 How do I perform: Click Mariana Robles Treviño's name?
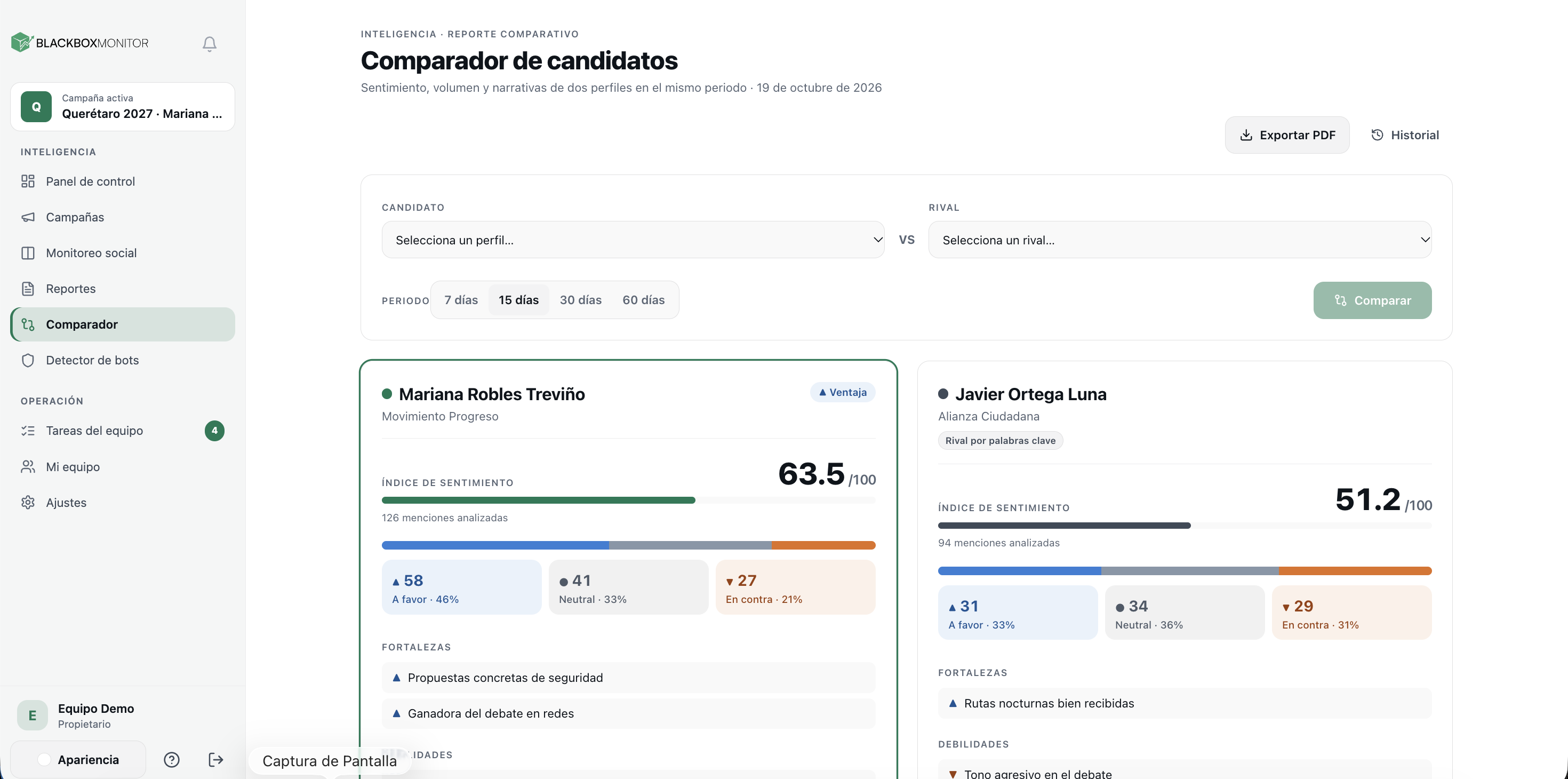[492, 394]
